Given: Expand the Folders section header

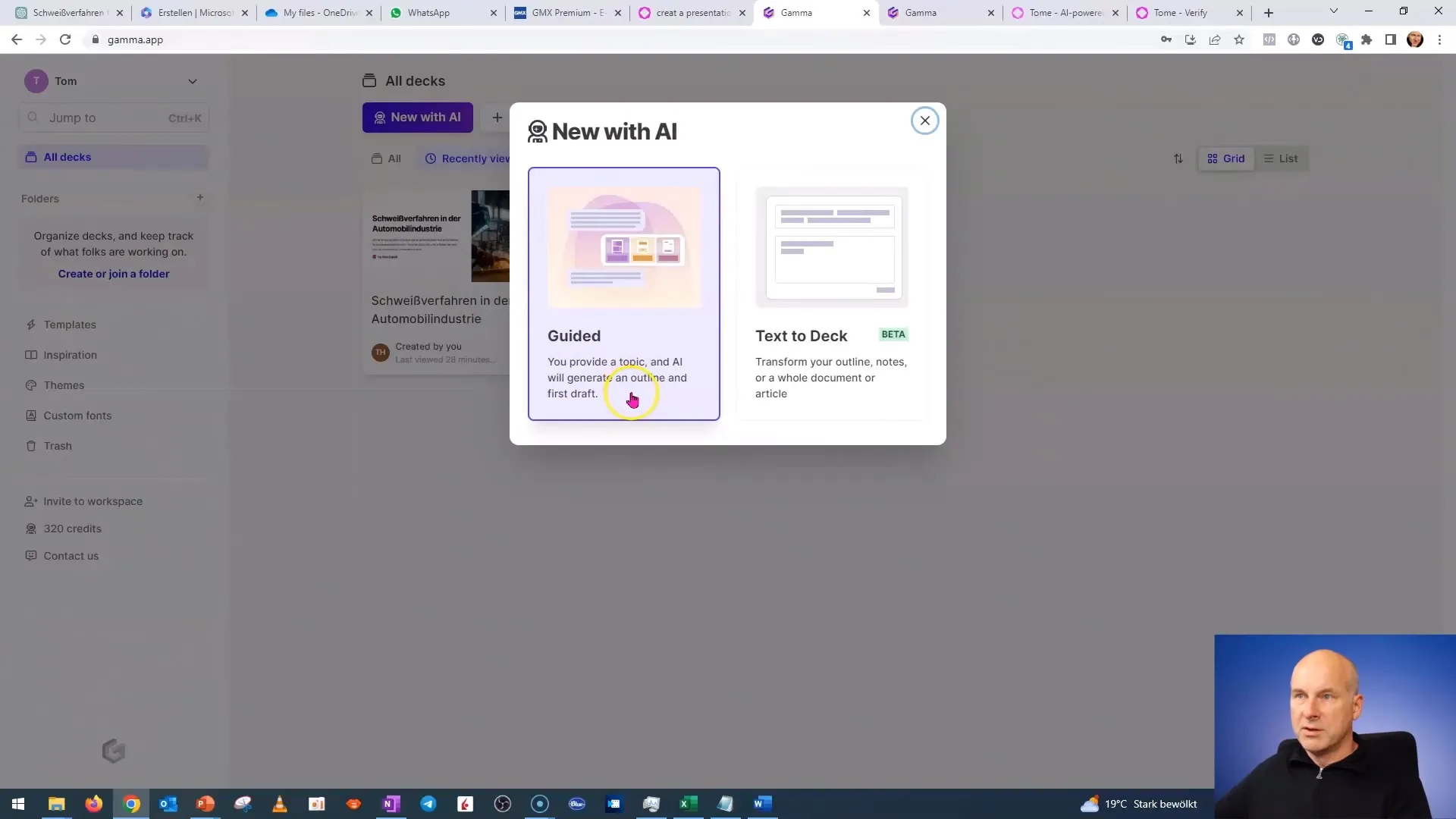Looking at the screenshot, I should (x=40, y=198).
